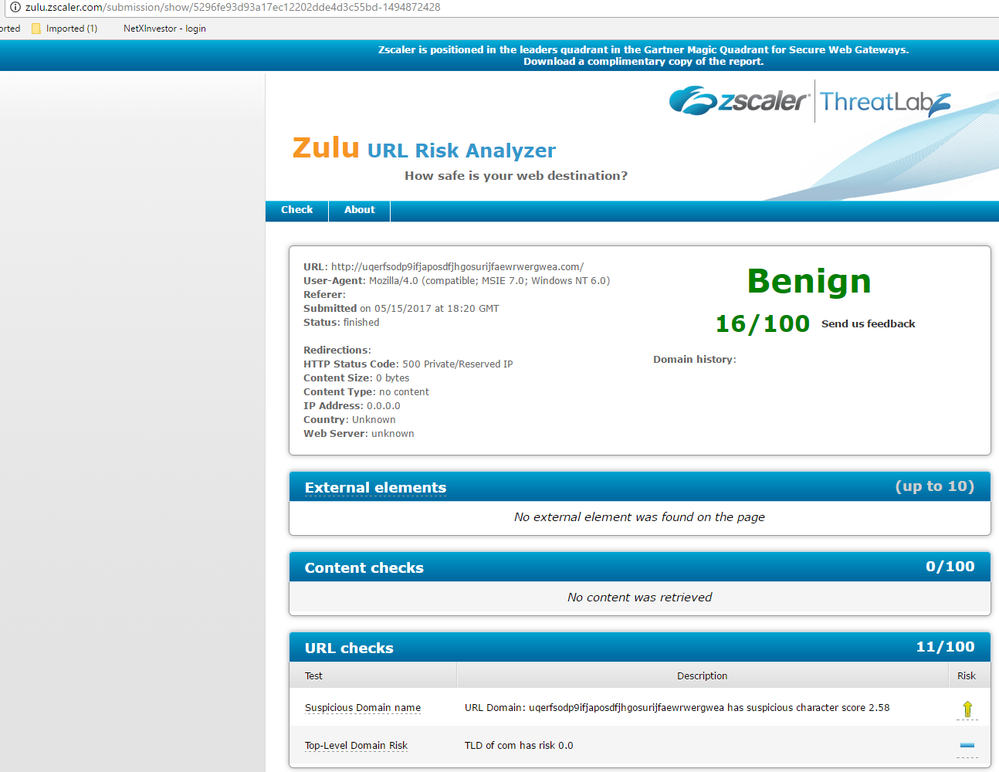Click the '(up to 10)' header text

(935, 486)
